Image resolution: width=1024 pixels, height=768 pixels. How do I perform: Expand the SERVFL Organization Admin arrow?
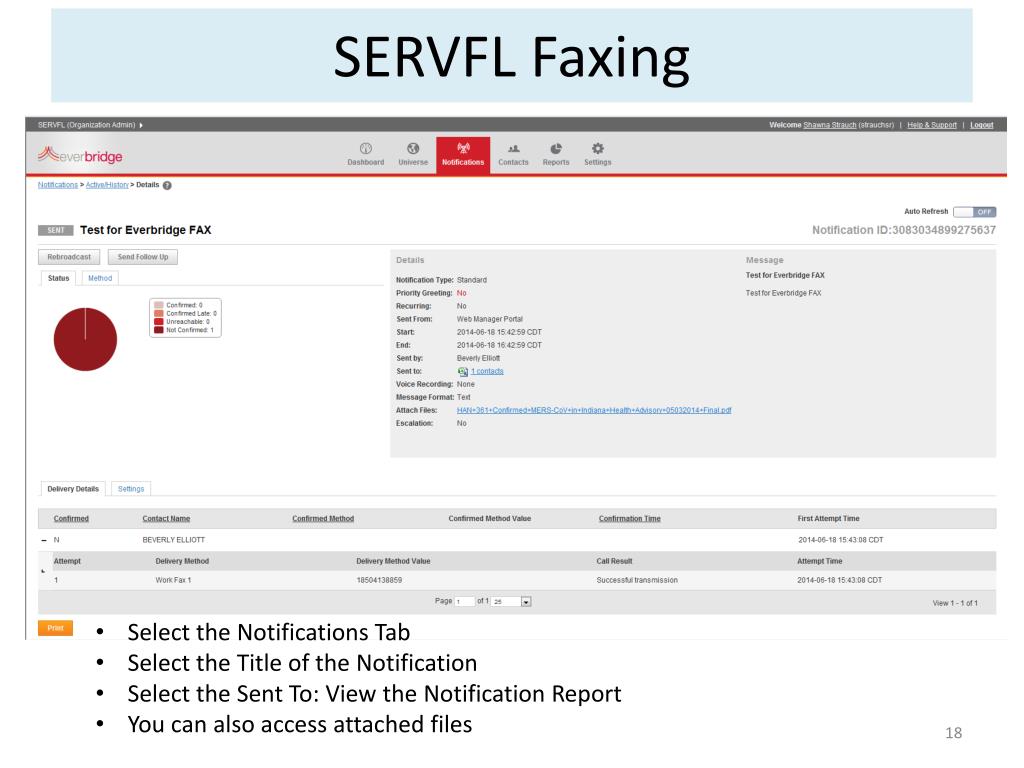click(x=141, y=125)
